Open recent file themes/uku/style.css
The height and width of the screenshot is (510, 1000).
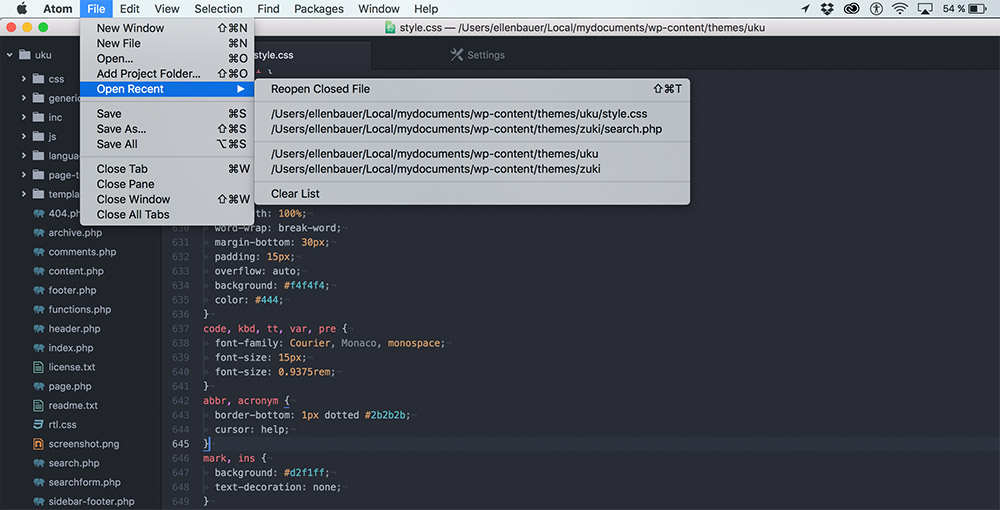coord(472,114)
